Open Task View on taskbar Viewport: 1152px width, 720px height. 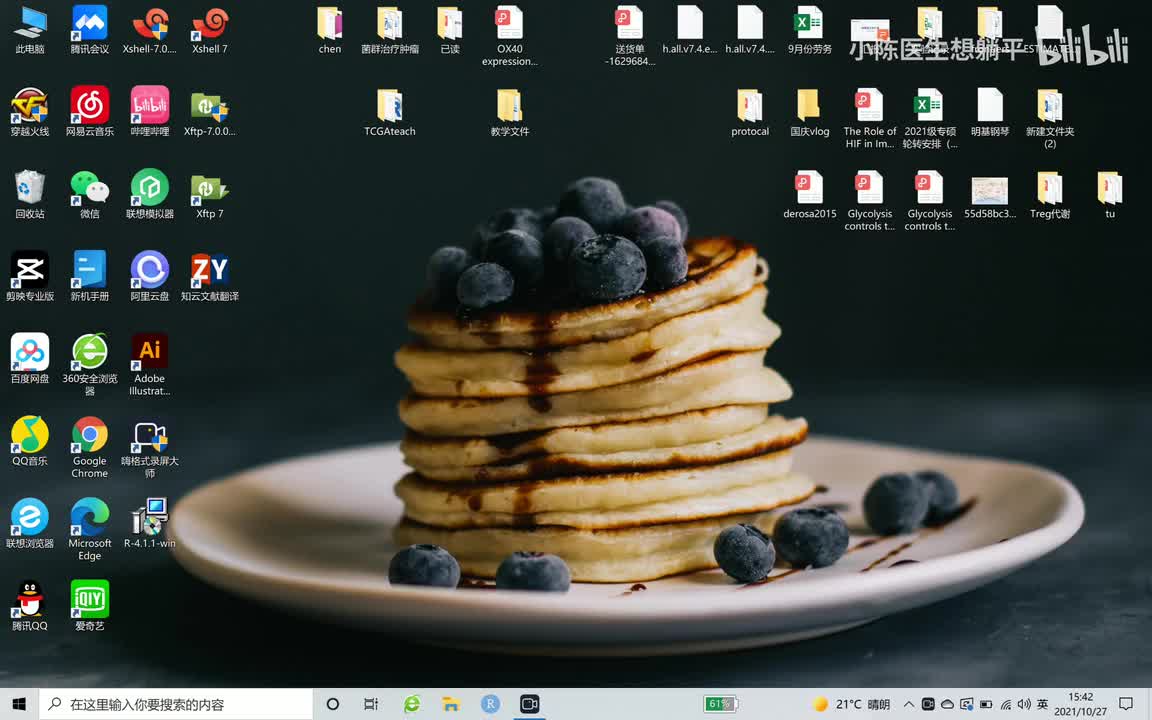(371, 704)
